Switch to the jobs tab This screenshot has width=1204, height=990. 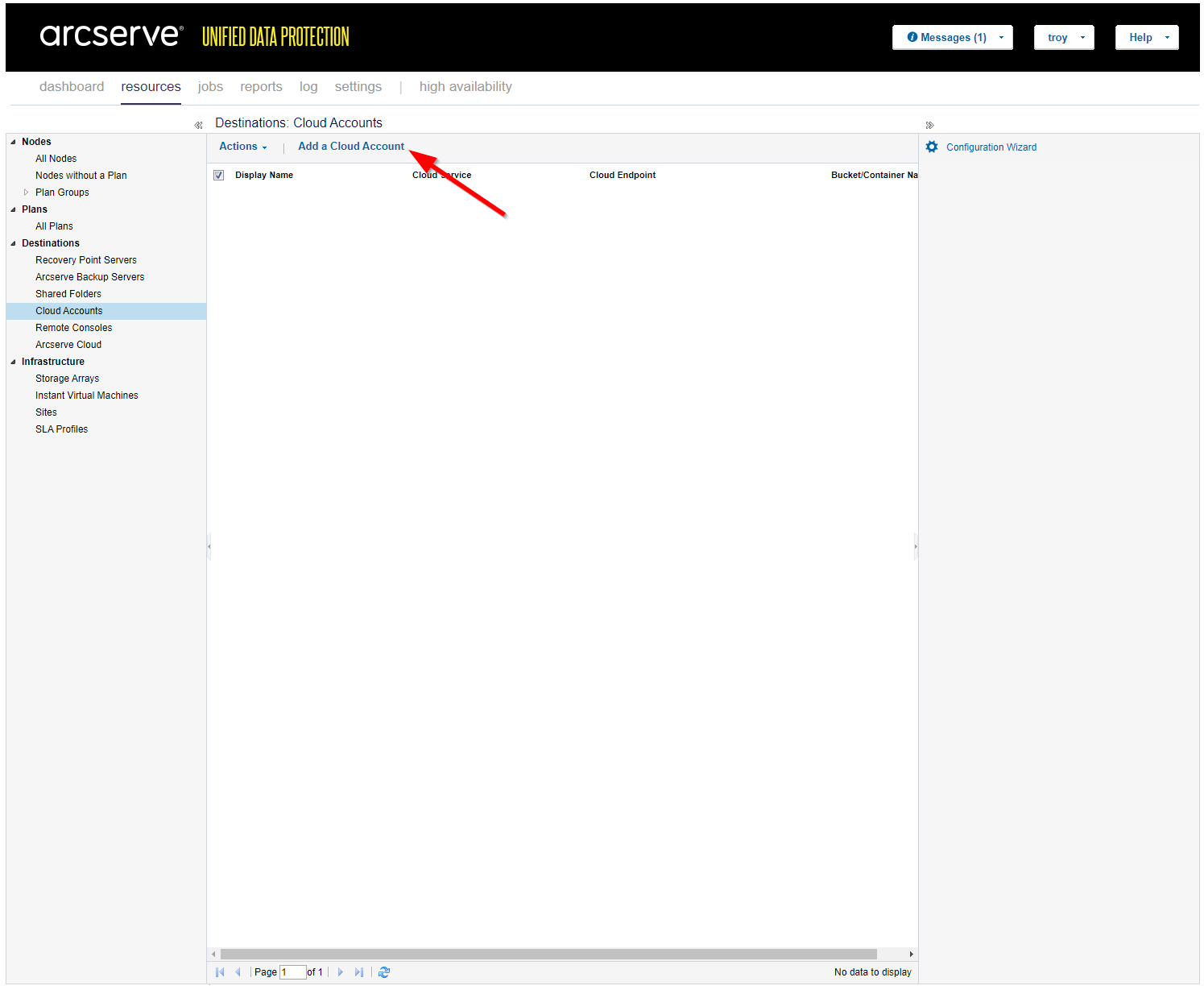210,87
